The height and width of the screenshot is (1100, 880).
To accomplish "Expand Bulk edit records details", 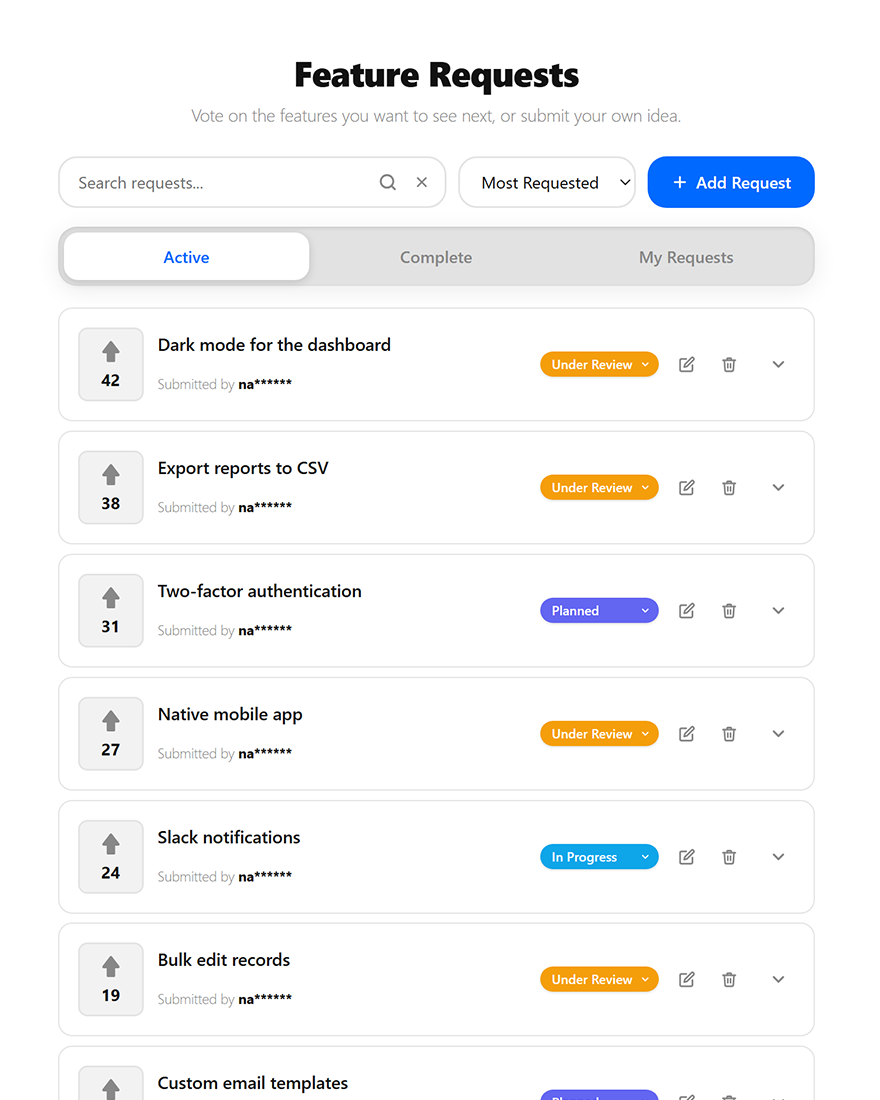I will coord(778,979).
